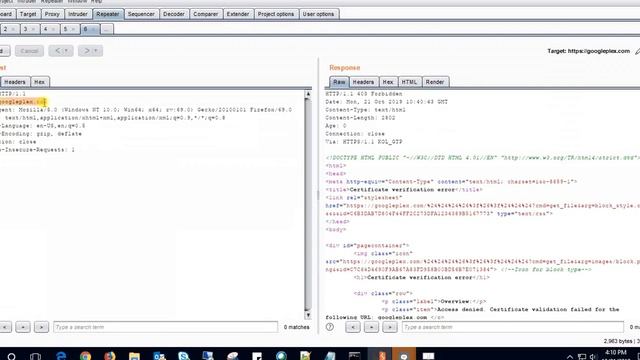Open the request Hex view tab

(40, 82)
